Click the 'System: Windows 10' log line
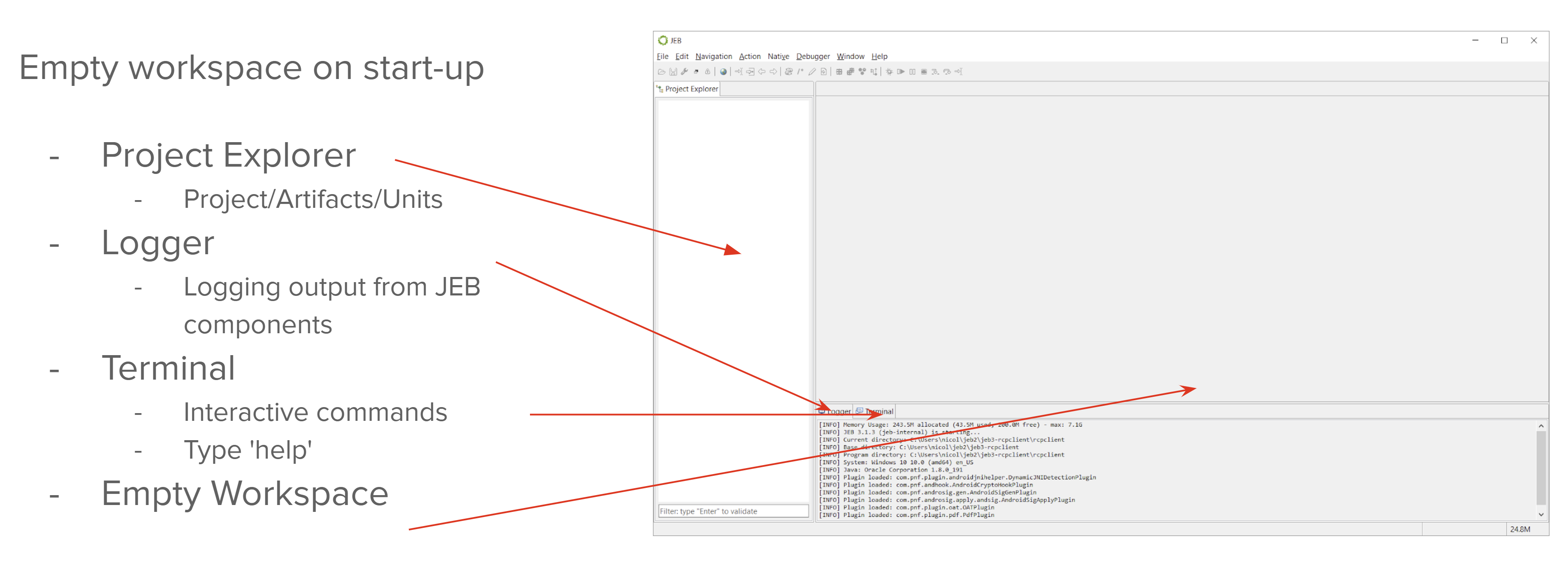1568x572 pixels. tap(896, 462)
